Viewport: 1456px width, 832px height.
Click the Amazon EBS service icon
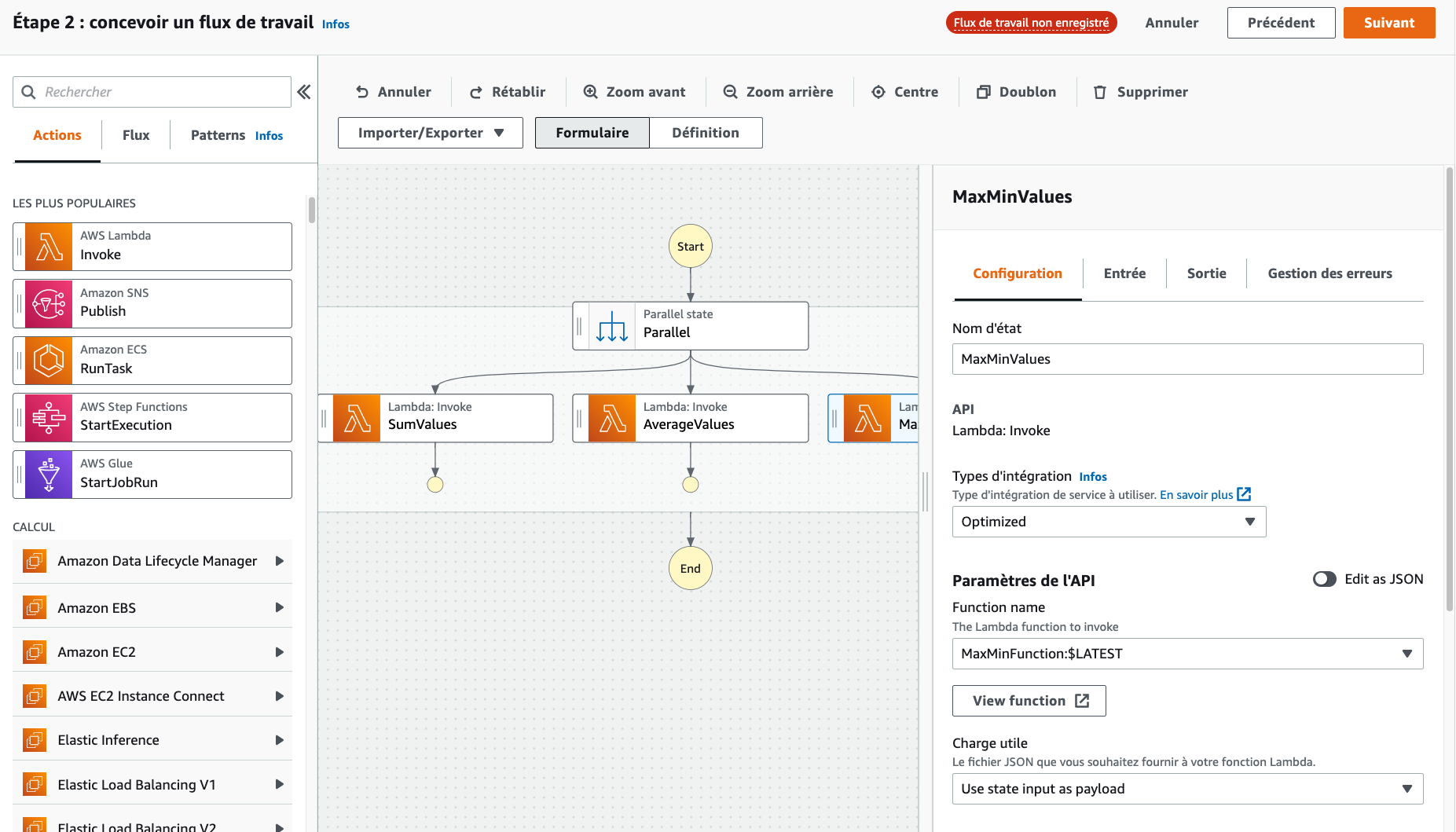(x=35, y=608)
